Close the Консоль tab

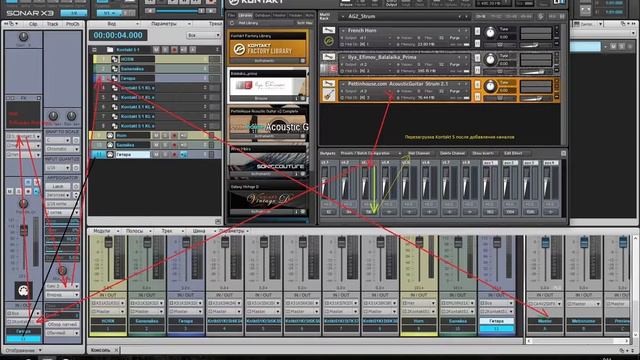(x=116, y=350)
